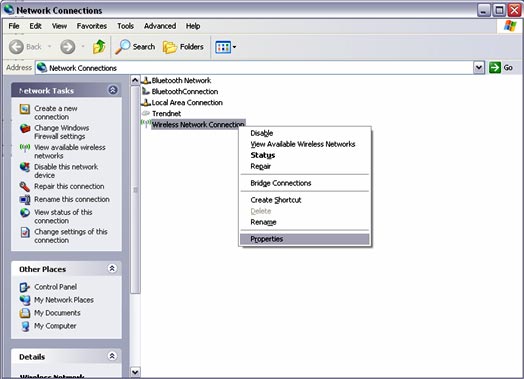
Task: Go up one folder level icon
Action: [x=99, y=47]
